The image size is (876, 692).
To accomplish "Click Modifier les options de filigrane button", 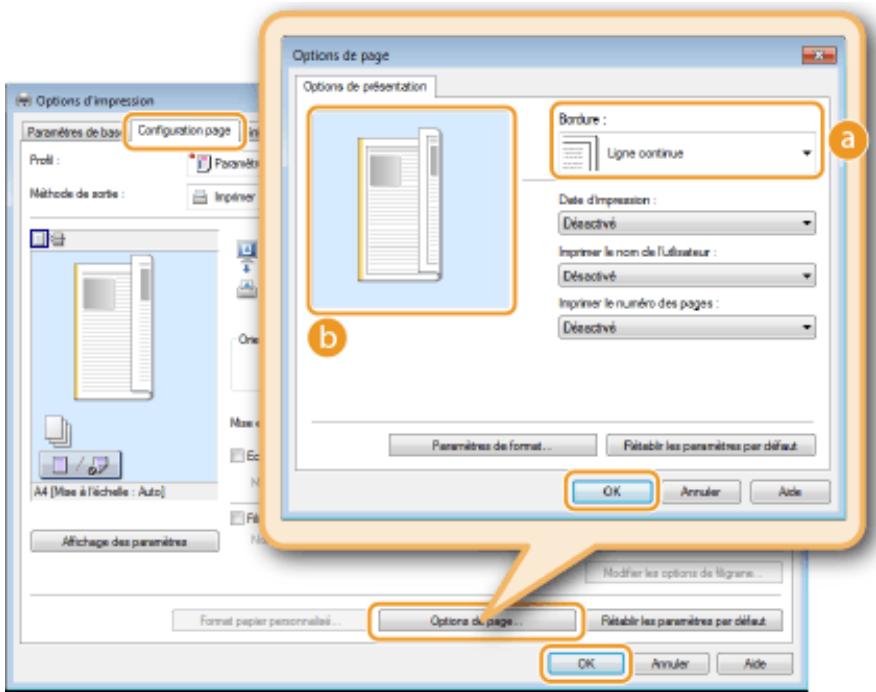I will pos(684,572).
